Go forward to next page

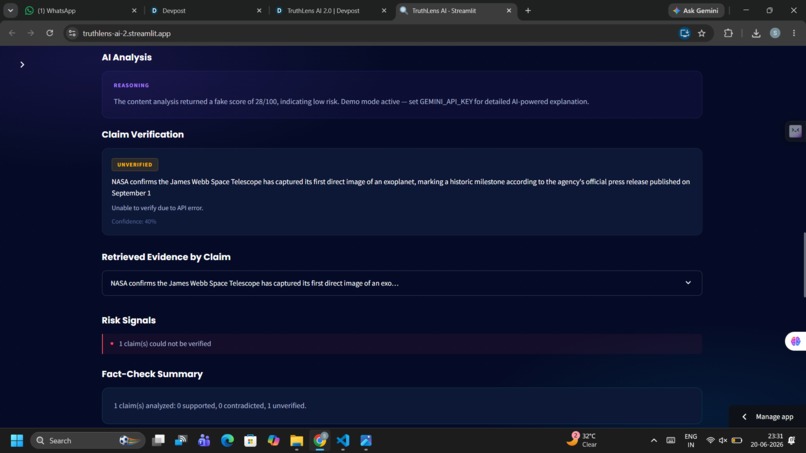pos(31,33)
